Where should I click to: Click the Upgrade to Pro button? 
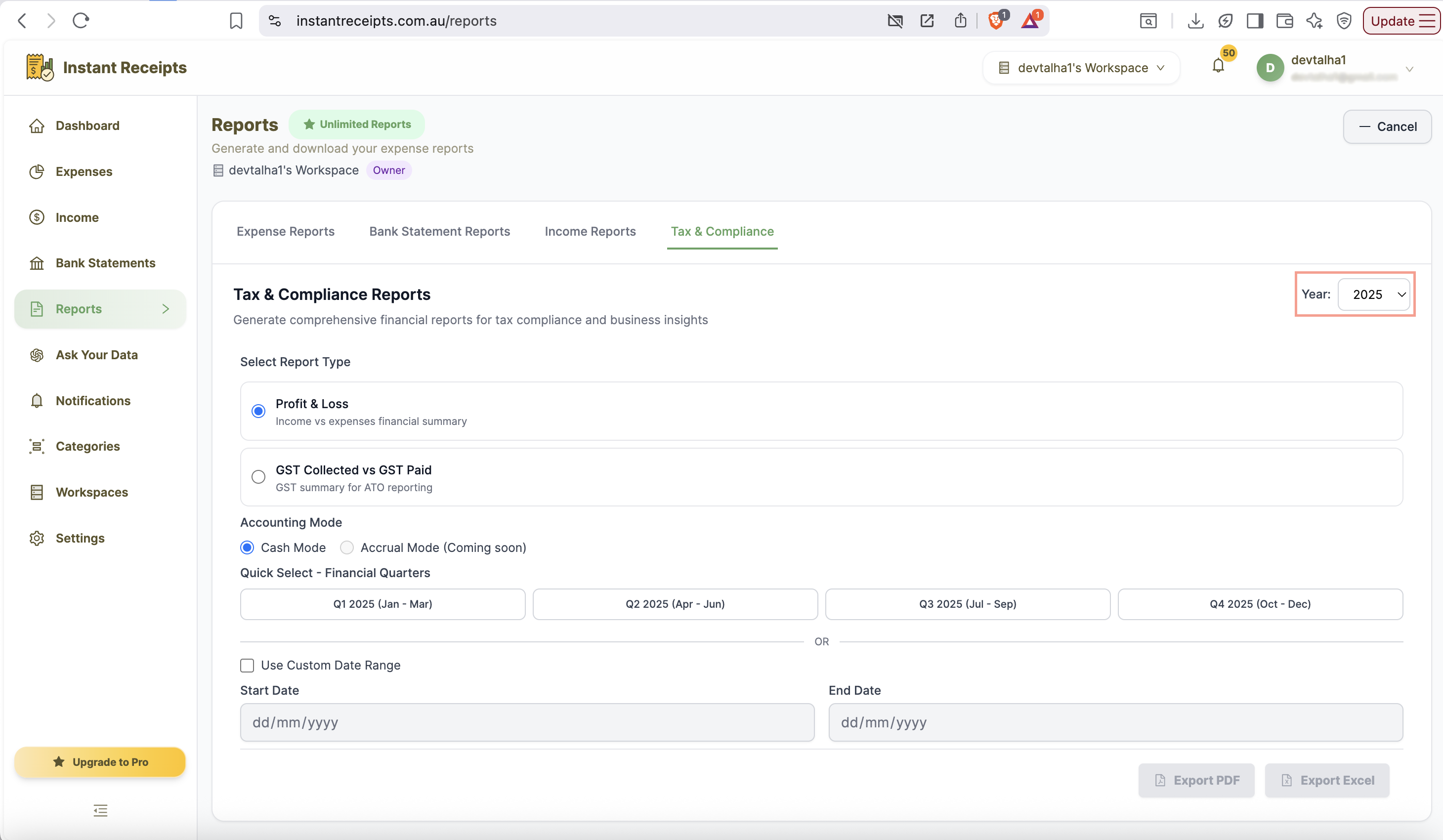click(x=100, y=761)
